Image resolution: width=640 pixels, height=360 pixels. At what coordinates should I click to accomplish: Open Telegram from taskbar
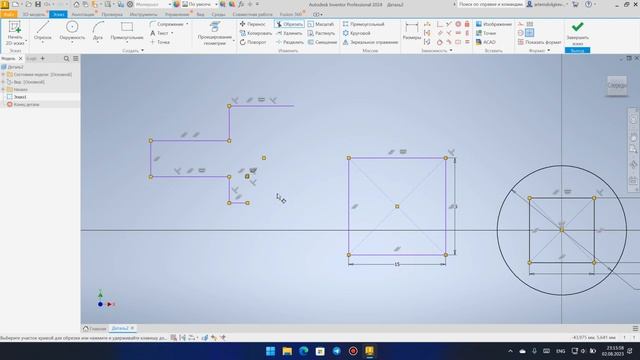(x=336, y=351)
